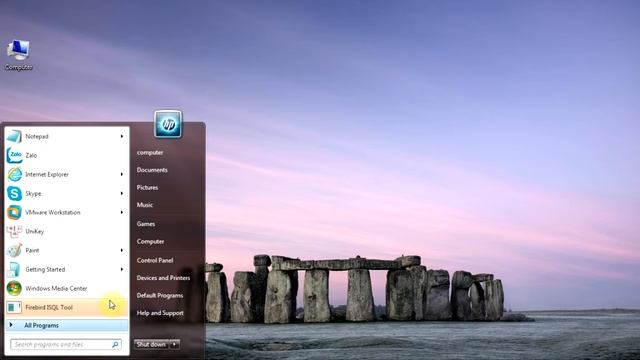This screenshot has height=360, width=640.
Task: Click the Skype icon
Action: (x=14, y=193)
